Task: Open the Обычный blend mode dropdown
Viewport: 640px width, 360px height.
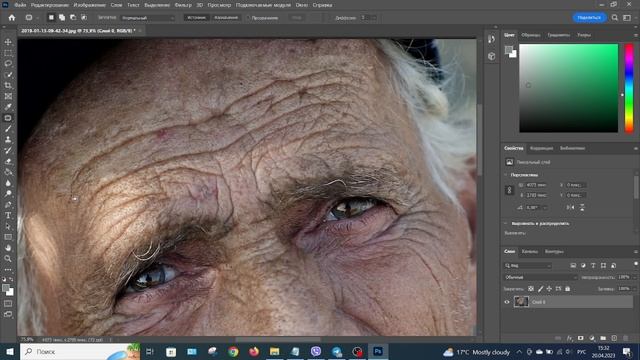Action: 541,277
